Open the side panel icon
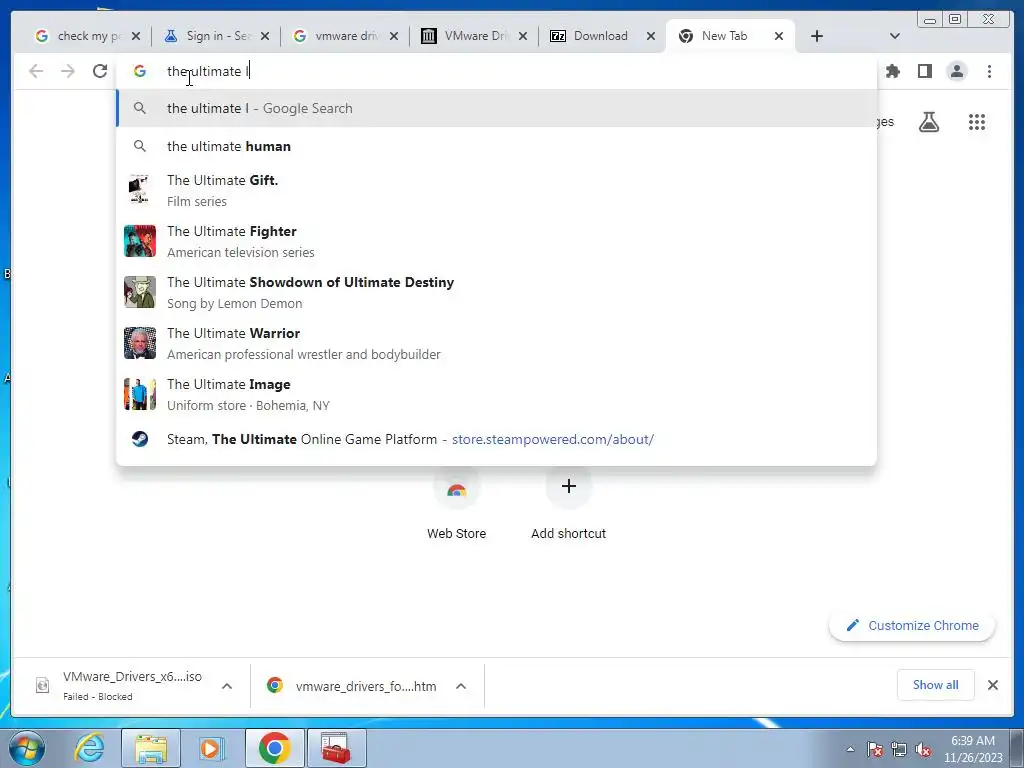Screen dimensions: 1024x768 pos(925,71)
